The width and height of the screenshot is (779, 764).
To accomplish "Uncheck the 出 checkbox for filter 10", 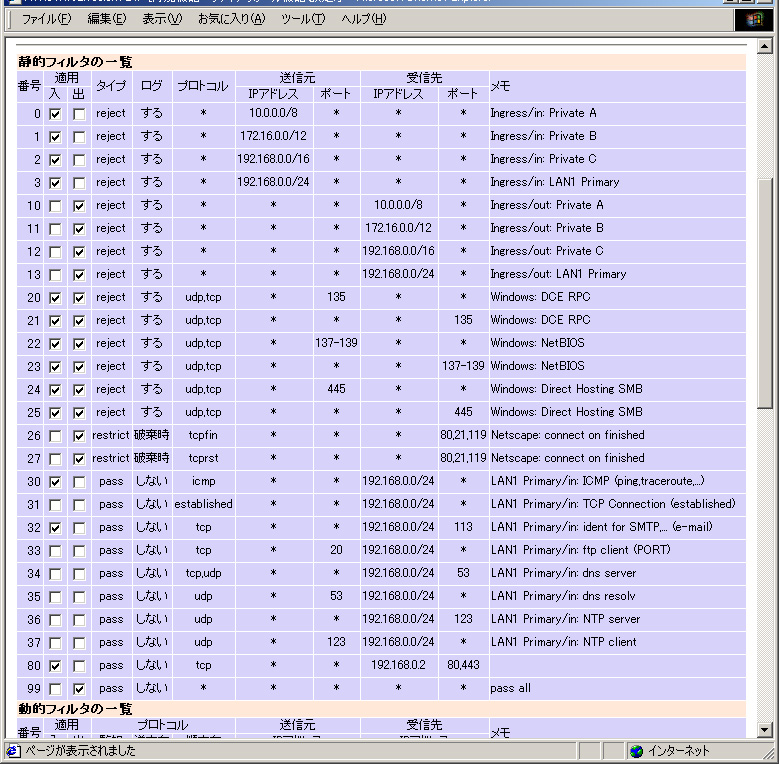I will pos(79,206).
